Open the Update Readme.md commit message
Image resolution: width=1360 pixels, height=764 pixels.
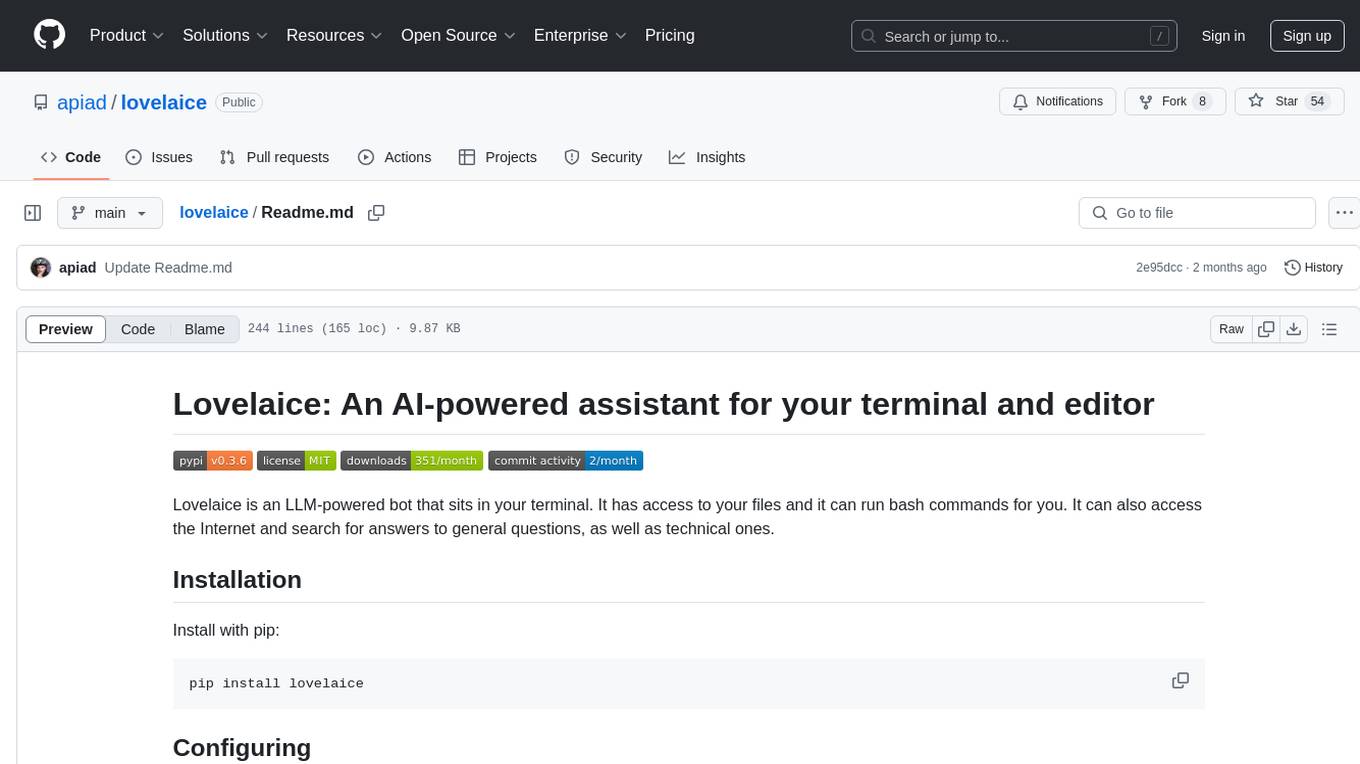168,267
